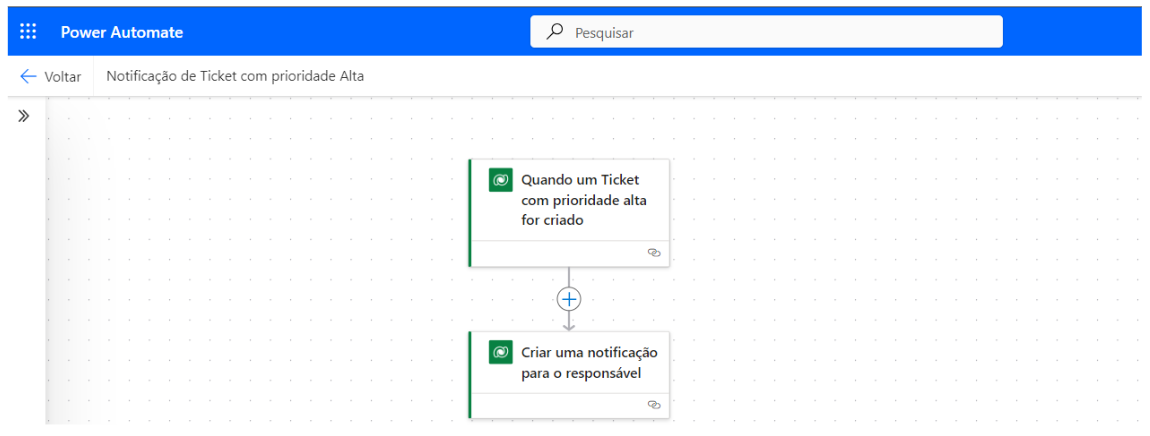
Task: Click the Dataverse icon on the notification action card
Action: coord(500,352)
